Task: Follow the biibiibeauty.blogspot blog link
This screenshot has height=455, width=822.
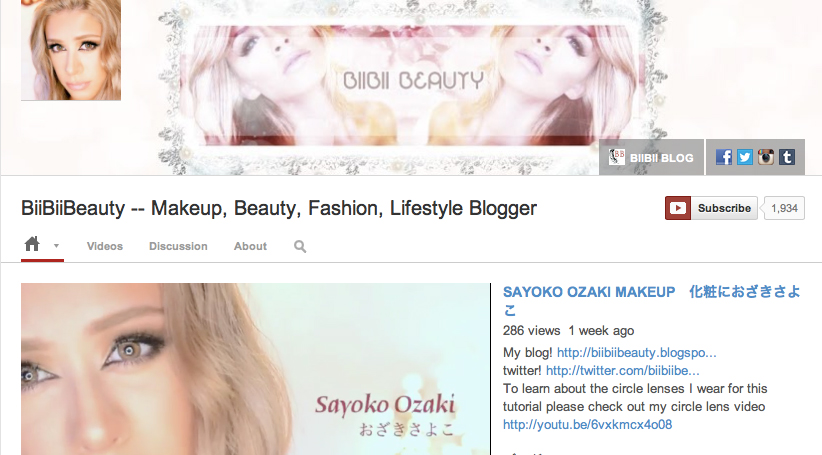Action: 636,353
